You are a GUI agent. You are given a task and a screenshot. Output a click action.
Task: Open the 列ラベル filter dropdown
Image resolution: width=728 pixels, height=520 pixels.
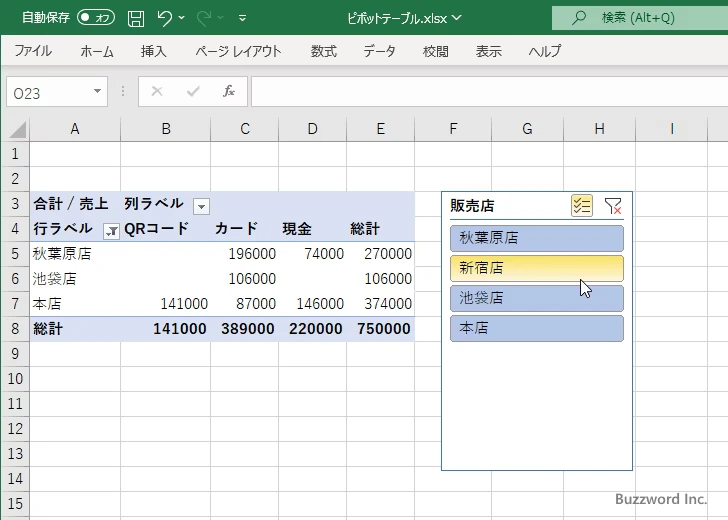(x=201, y=206)
